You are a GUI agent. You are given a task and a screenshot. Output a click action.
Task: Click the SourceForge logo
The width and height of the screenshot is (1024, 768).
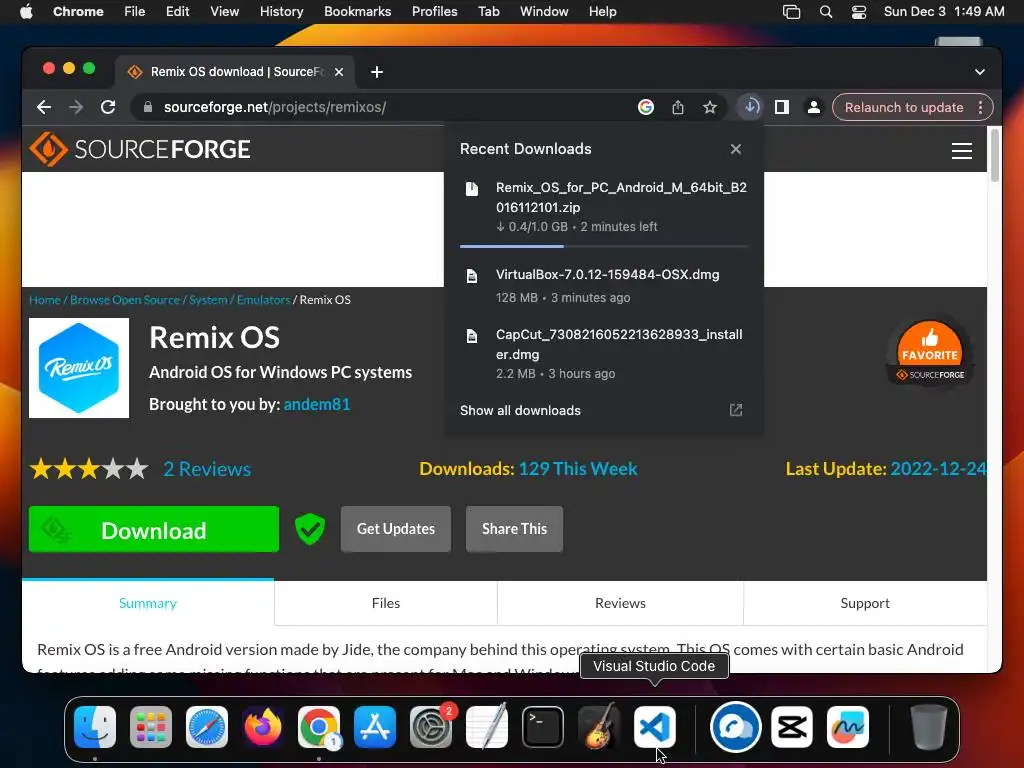(x=140, y=149)
